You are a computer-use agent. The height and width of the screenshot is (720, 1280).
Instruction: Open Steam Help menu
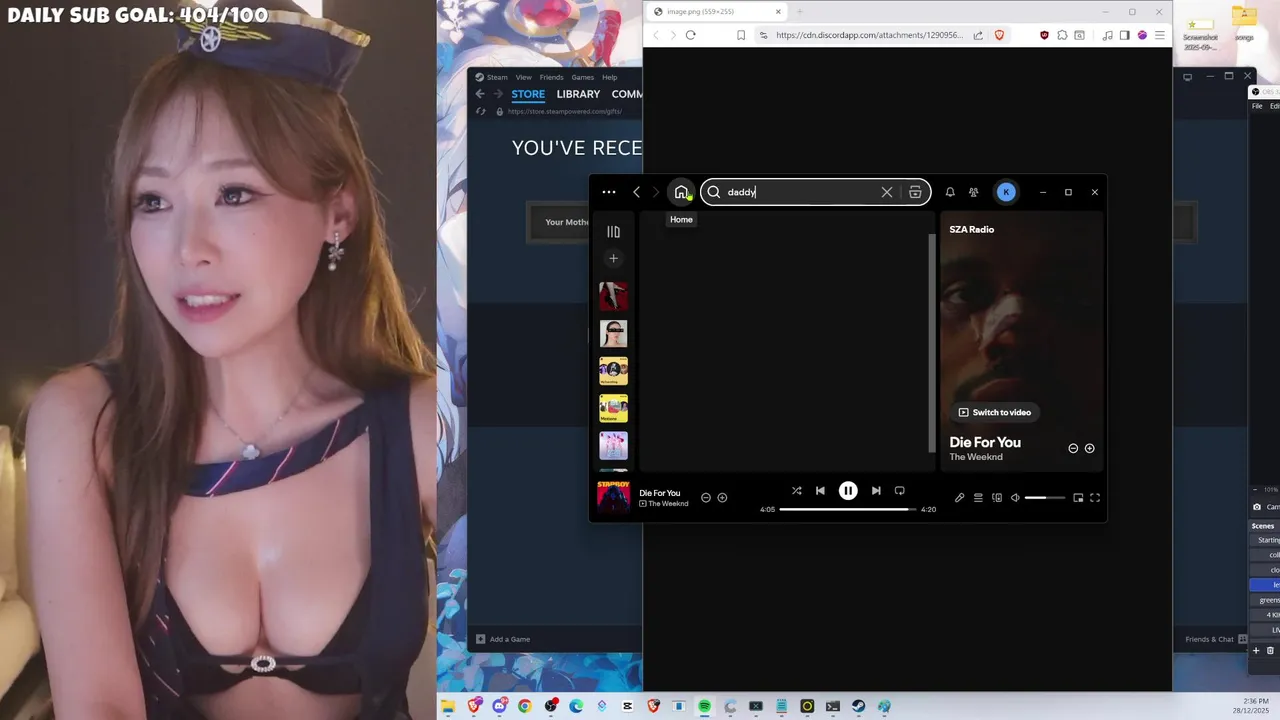(609, 77)
